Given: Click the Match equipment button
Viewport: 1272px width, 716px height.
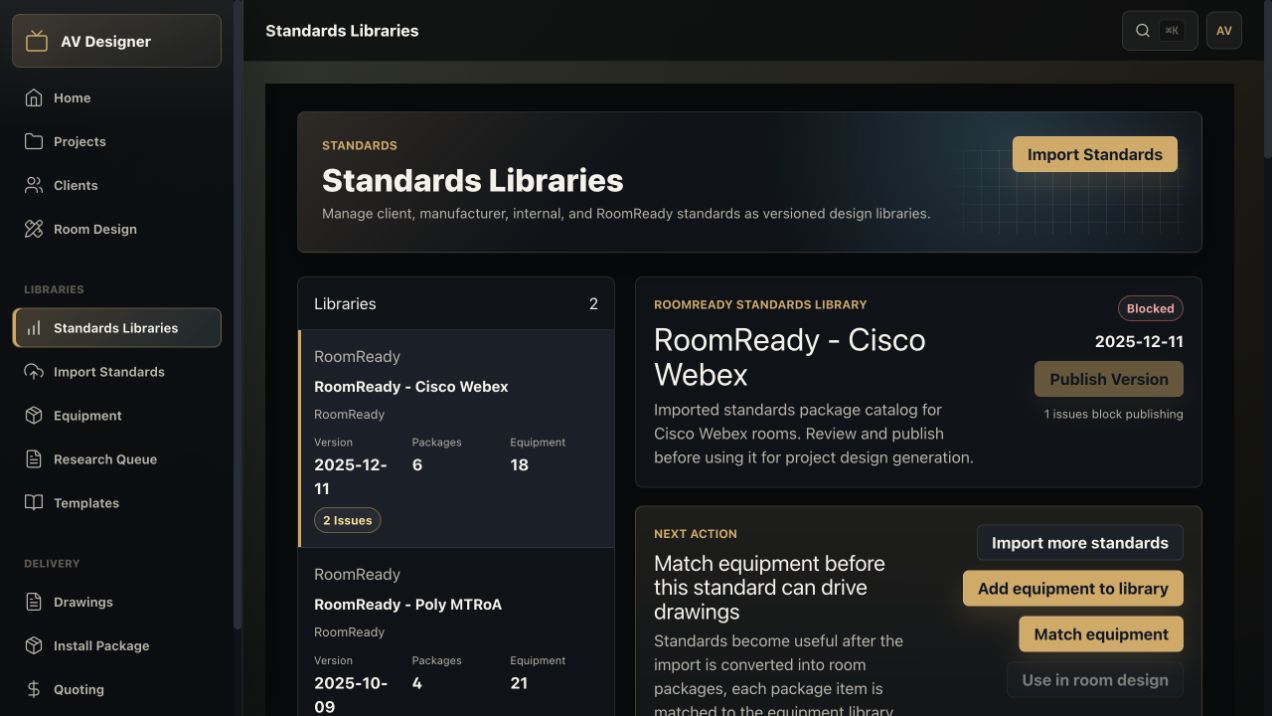Looking at the screenshot, I should click(x=1101, y=634).
